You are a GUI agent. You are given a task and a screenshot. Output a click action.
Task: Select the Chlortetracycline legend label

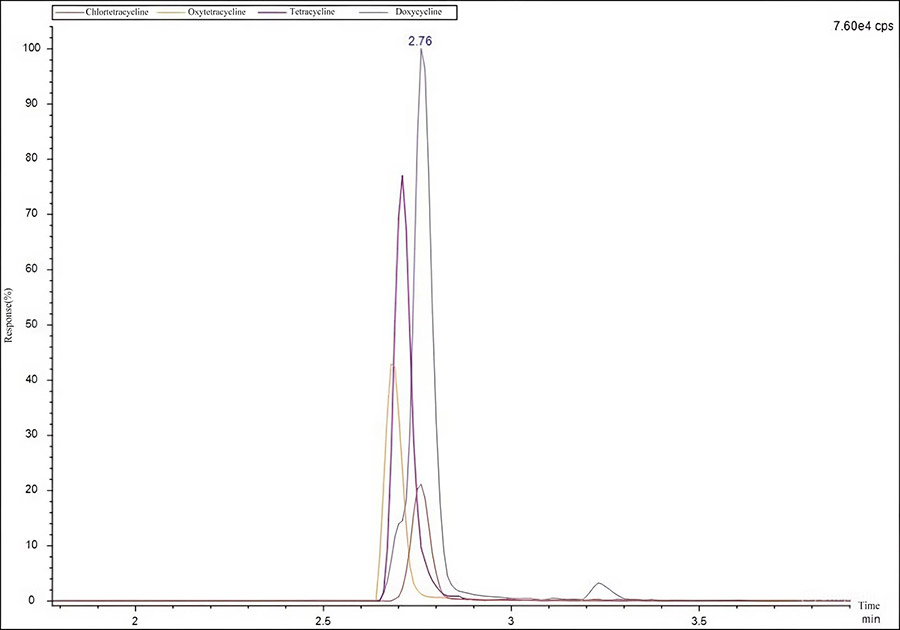coord(117,13)
